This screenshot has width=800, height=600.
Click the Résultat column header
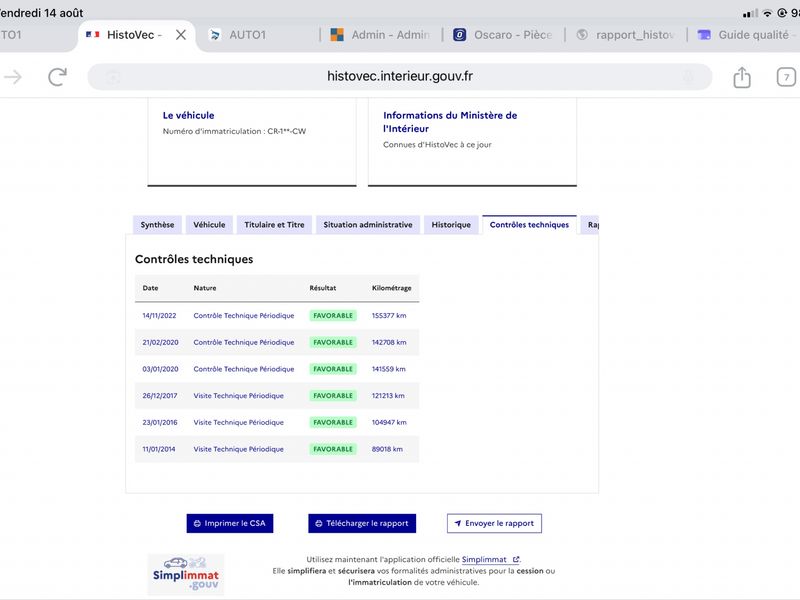pos(322,288)
